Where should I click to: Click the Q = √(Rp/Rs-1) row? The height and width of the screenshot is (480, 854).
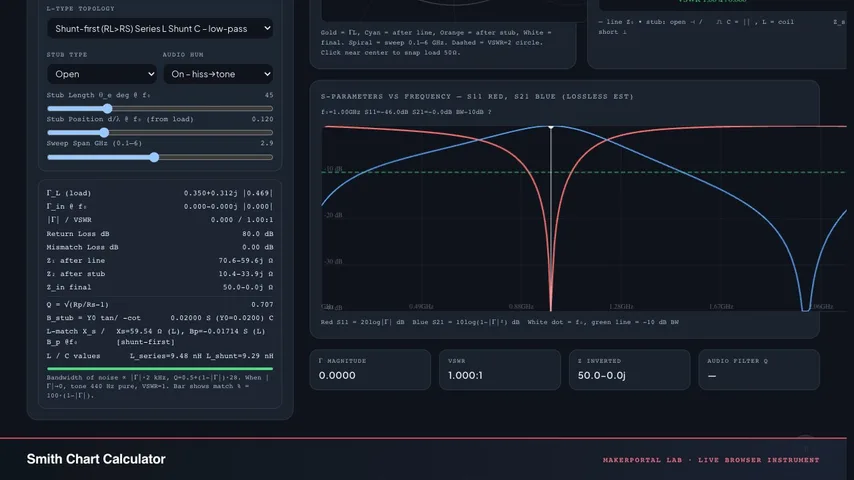[x=160, y=305]
